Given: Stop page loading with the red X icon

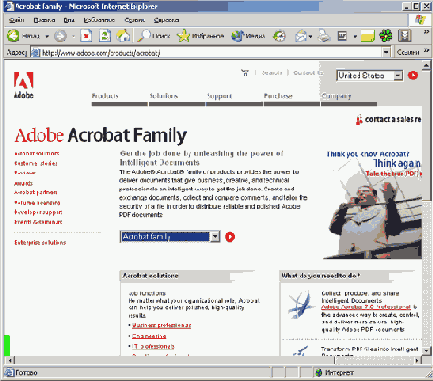Looking at the screenshot, I should point(86,36).
